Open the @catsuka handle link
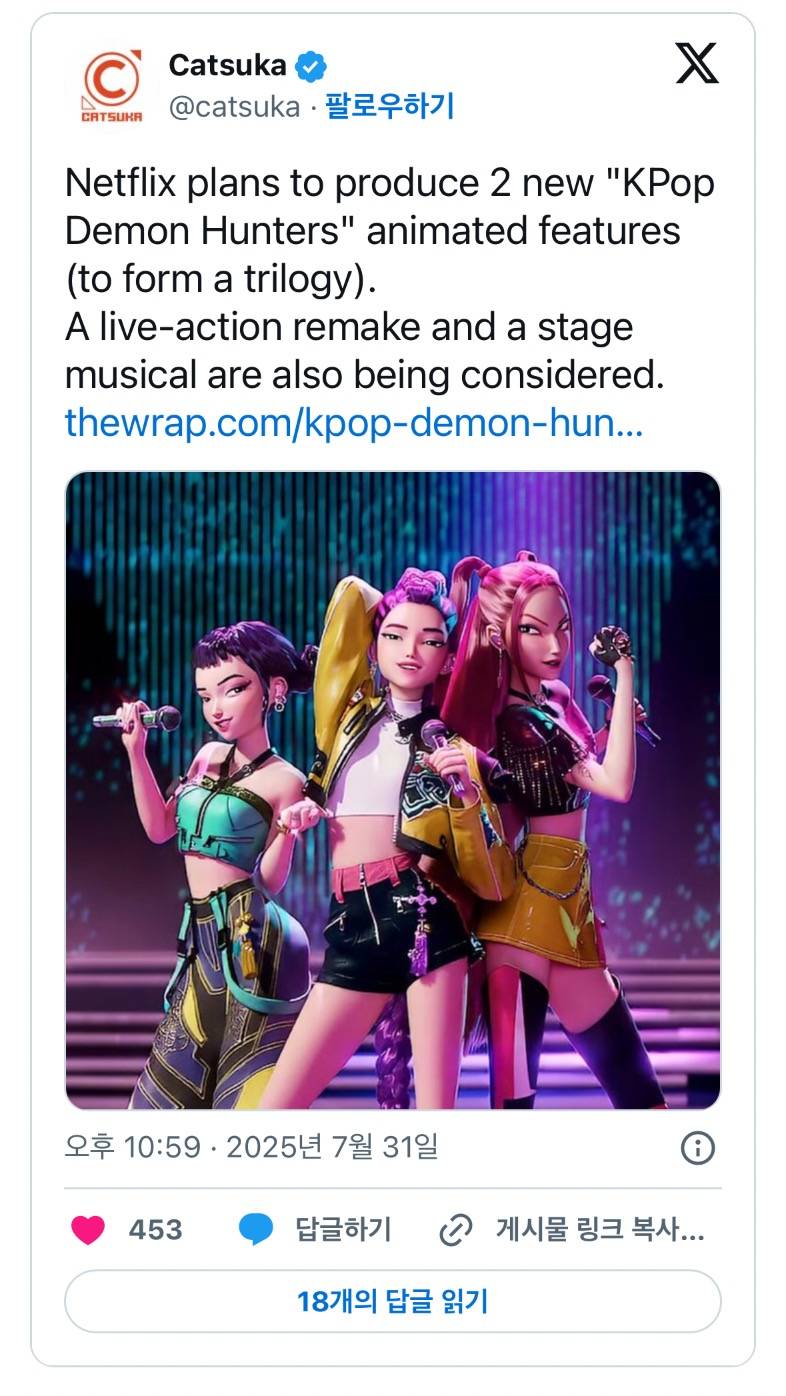The height and width of the screenshot is (1396, 786). point(234,107)
